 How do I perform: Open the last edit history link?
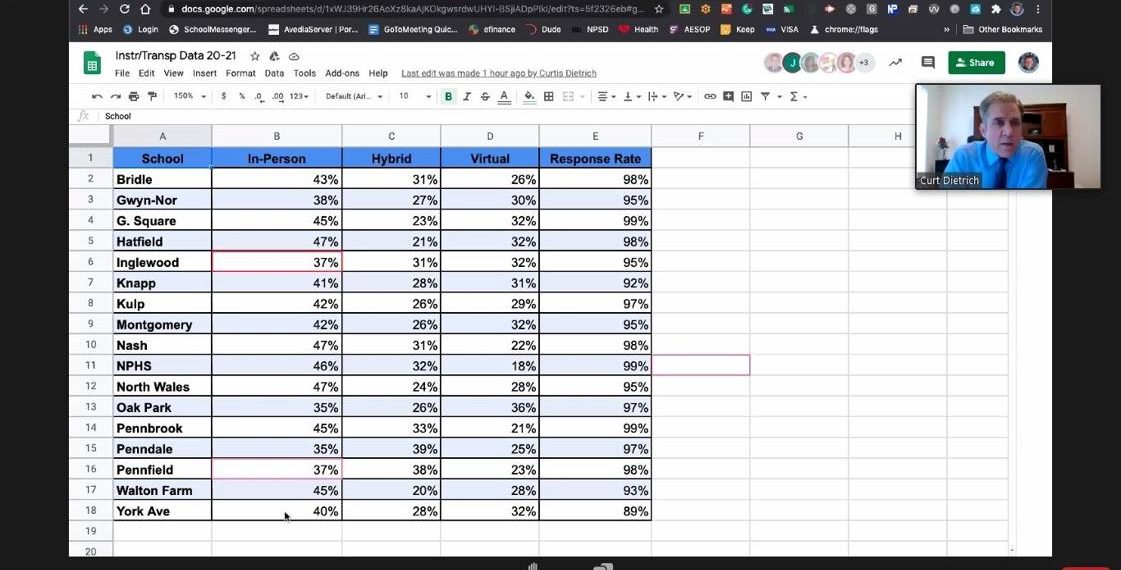tap(498, 74)
